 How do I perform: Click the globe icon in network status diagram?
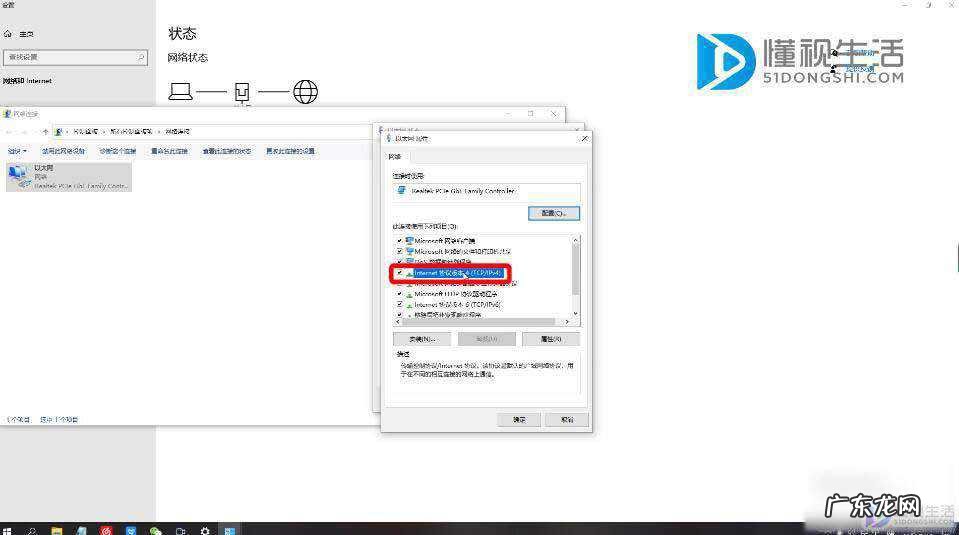tap(305, 92)
